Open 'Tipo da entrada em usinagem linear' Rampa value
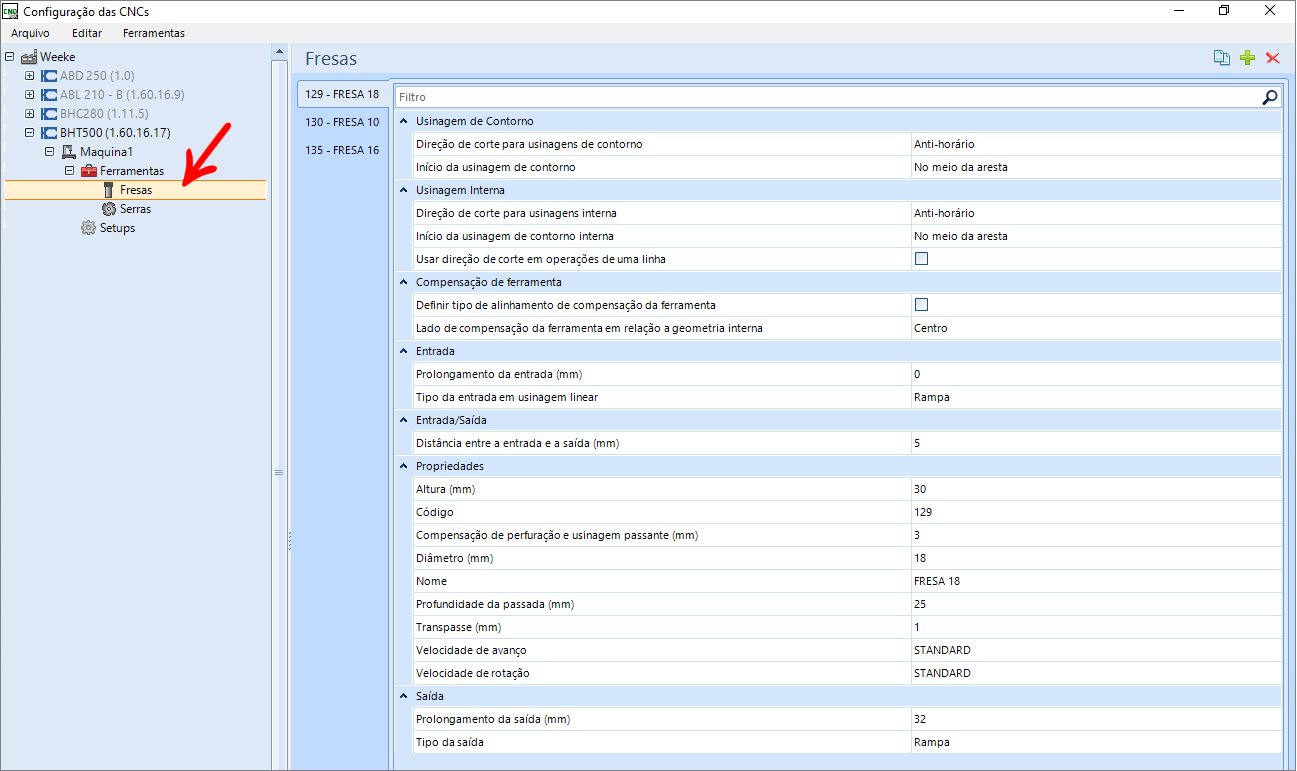This screenshot has height=771, width=1297. pos(1096,397)
